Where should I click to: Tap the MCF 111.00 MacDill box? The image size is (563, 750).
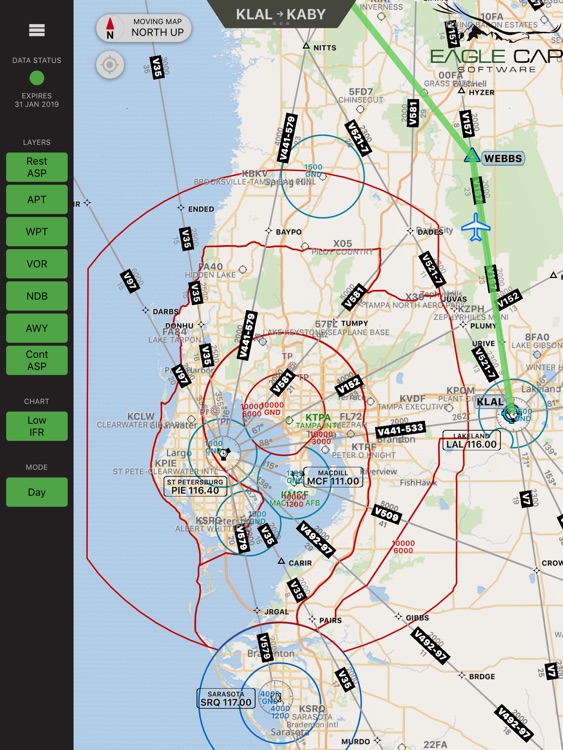click(x=333, y=477)
